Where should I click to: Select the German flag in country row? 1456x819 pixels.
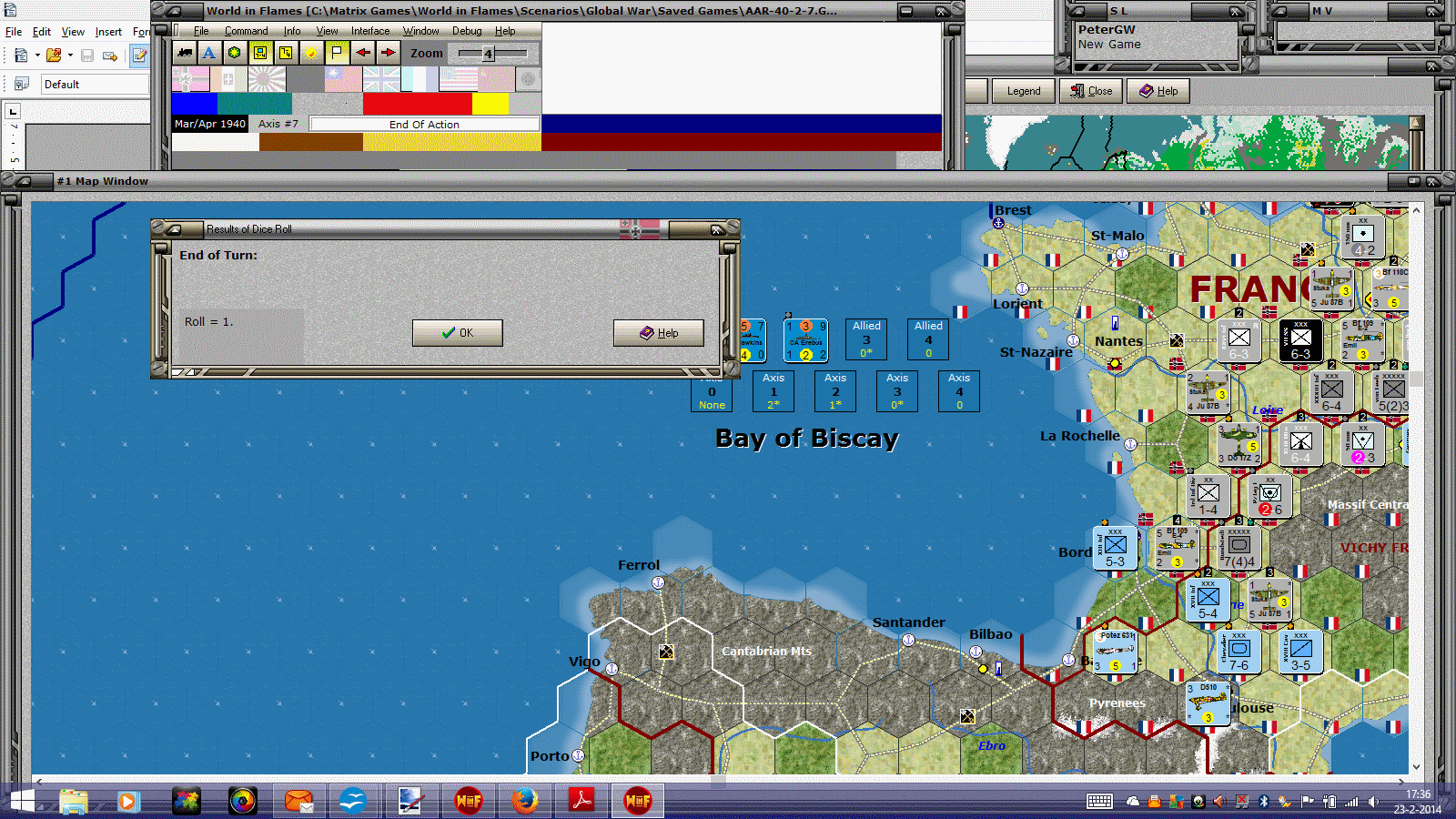(x=190, y=79)
